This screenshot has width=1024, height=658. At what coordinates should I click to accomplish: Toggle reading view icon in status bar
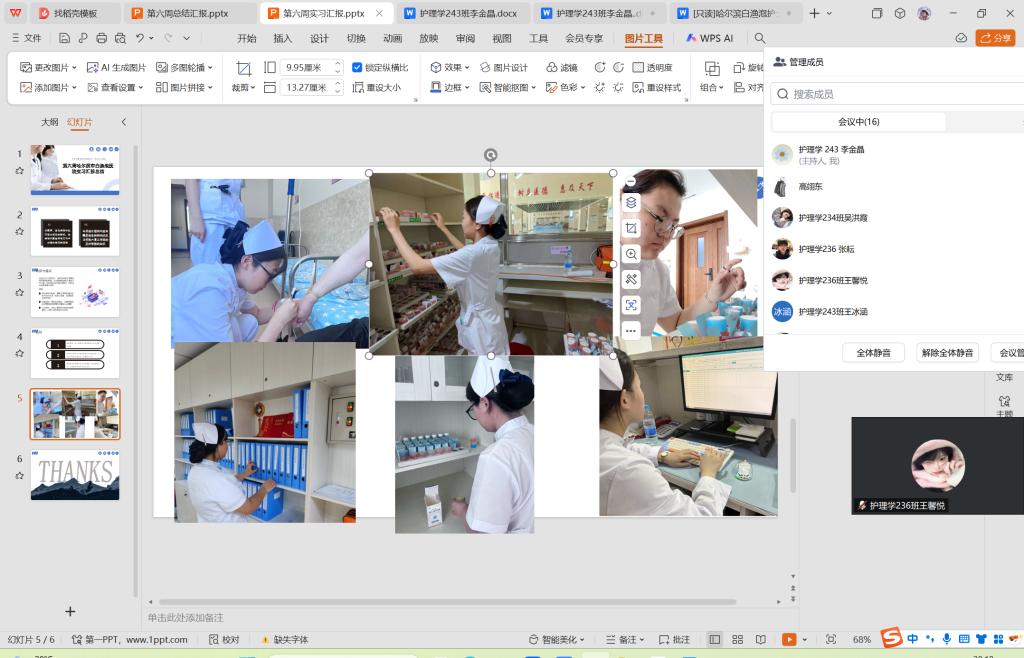tap(761, 639)
